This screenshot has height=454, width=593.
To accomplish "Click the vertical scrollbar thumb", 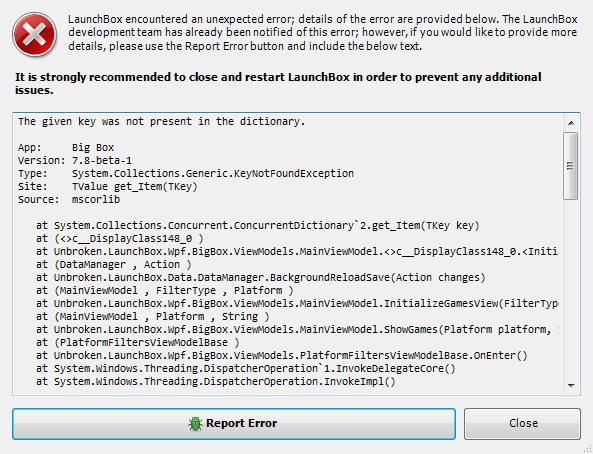I will click(570, 166).
